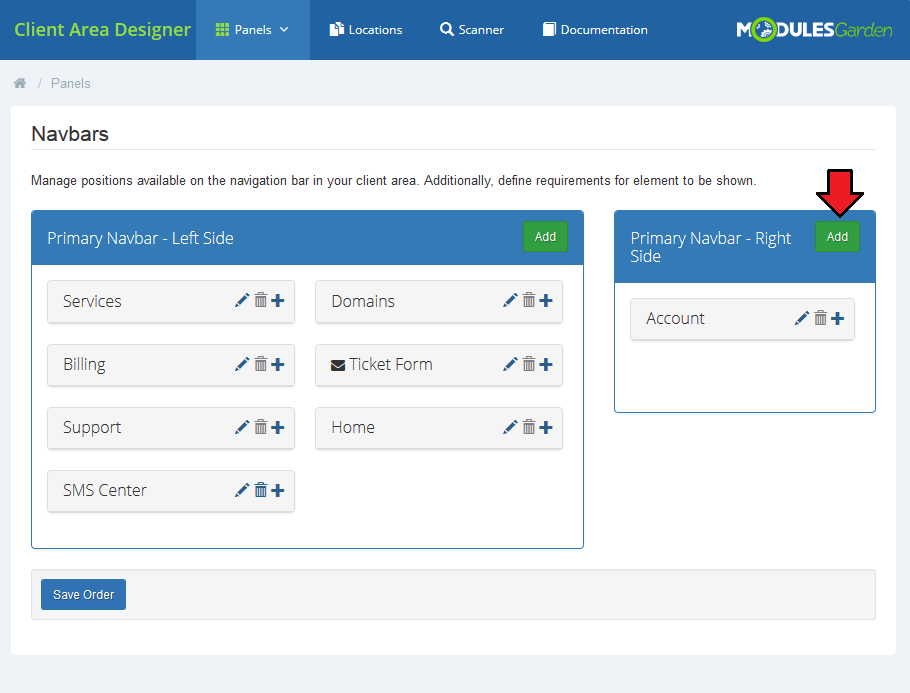The width and height of the screenshot is (910, 693).
Task: Select the Billing item label
Action: pos(84,364)
